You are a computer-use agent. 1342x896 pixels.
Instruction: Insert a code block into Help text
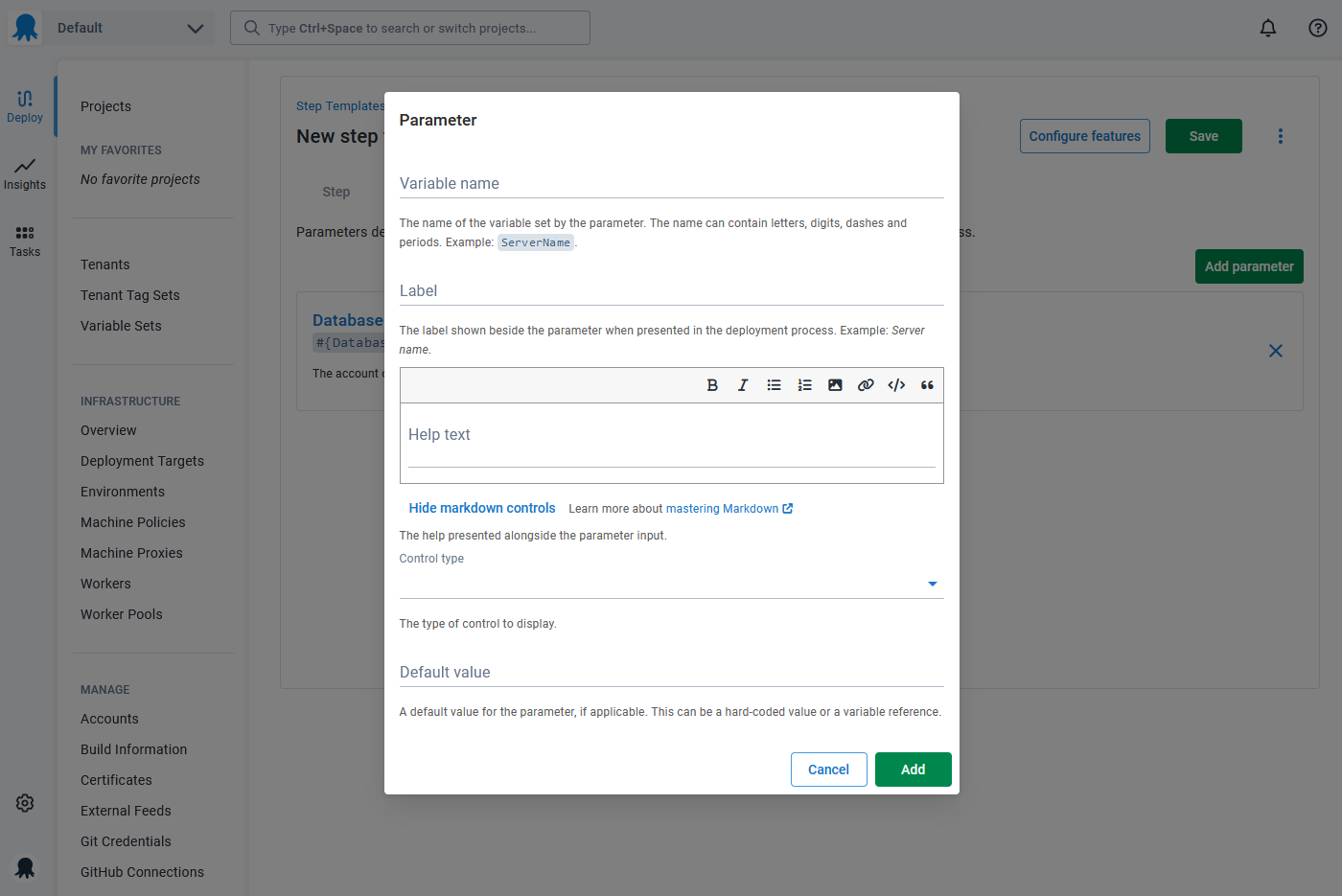(x=896, y=384)
